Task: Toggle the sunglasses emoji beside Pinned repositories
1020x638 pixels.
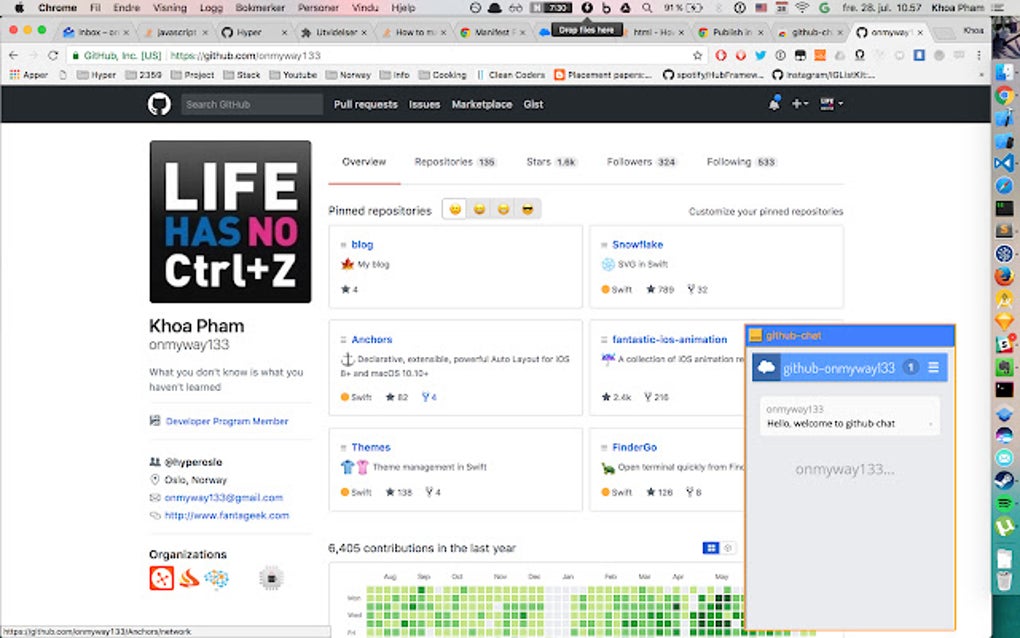Action: [527, 209]
